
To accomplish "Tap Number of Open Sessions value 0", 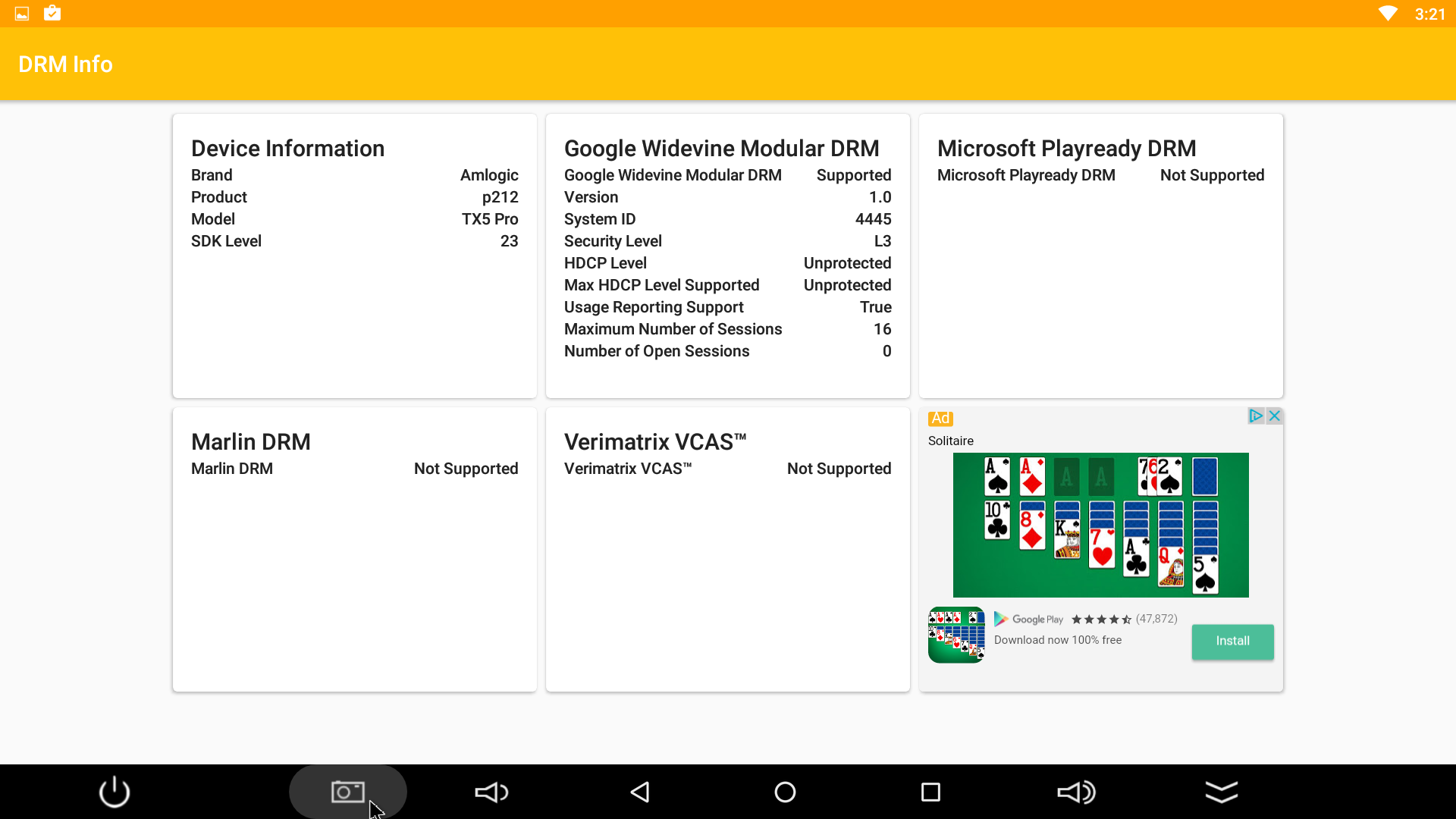I will coord(887,351).
